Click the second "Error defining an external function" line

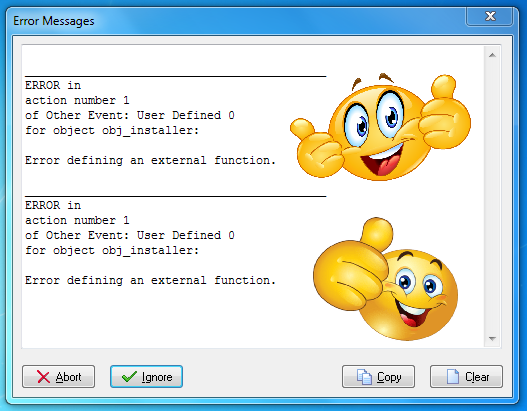coord(150,280)
